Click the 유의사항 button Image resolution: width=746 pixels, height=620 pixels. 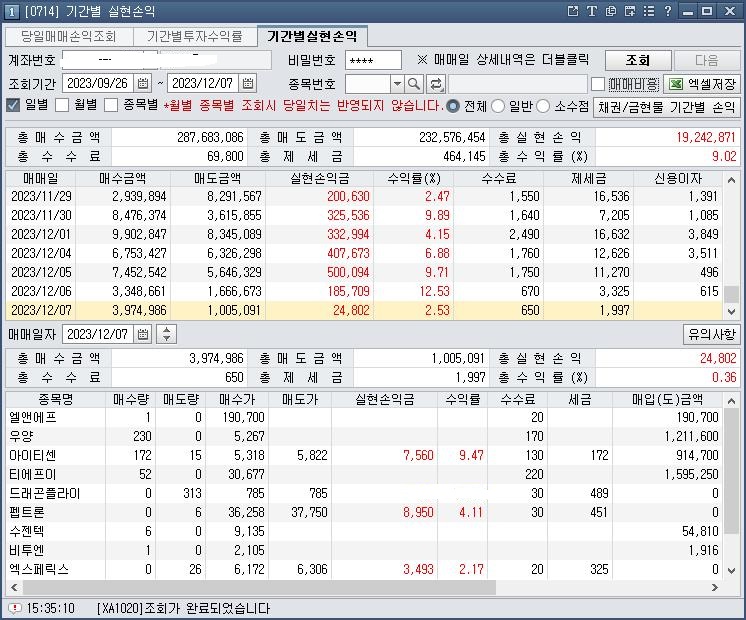point(711,334)
